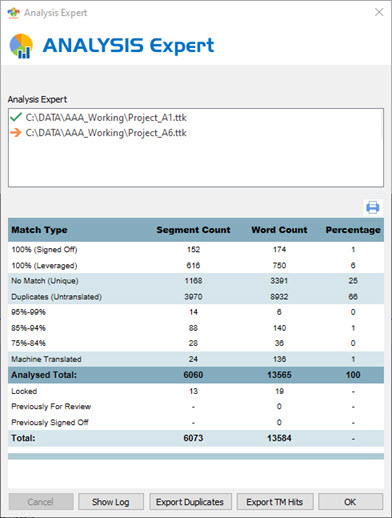
Task: Click segment count 14 in 95%-99% row
Action: pos(193,312)
